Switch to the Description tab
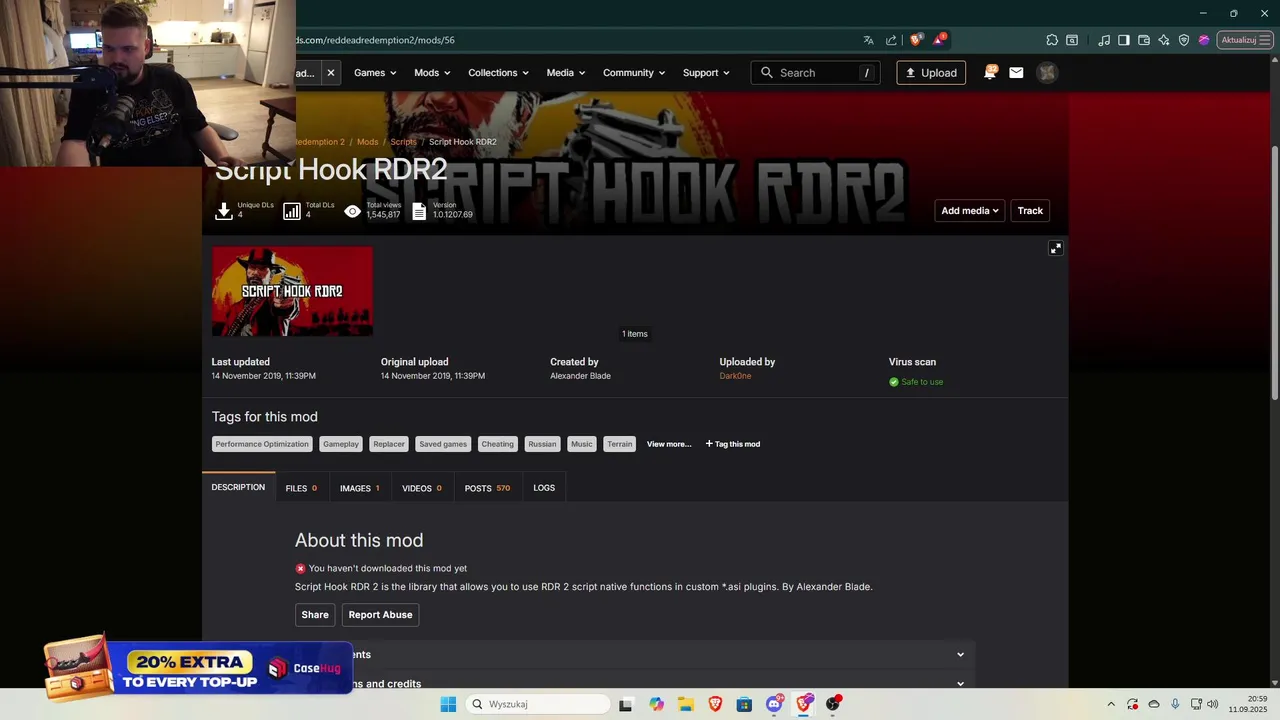This screenshot has height=720, width=1280. 238,488
